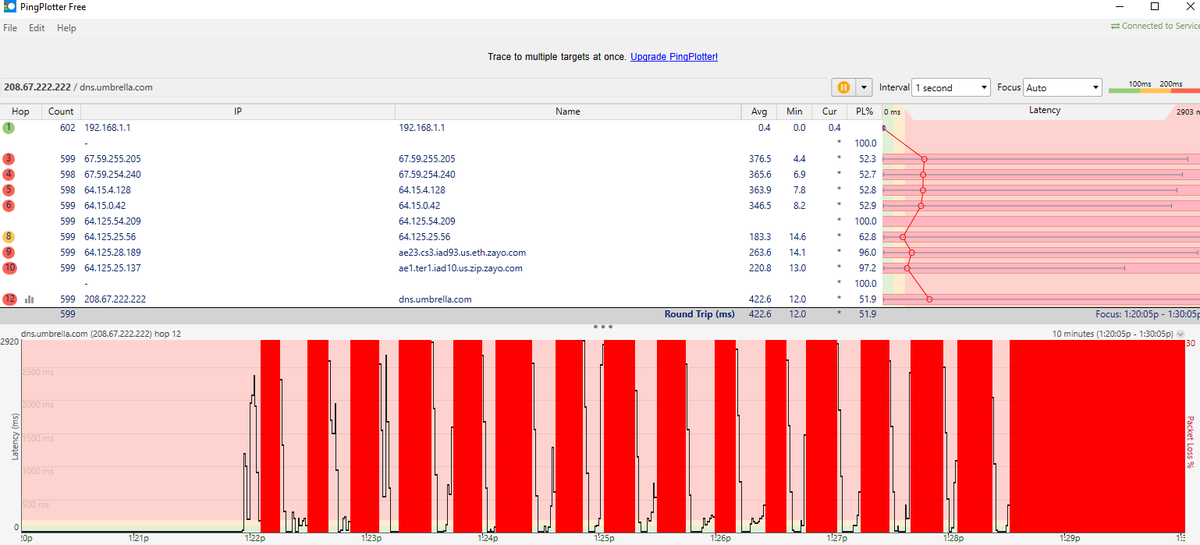The width and height of the screenshot is (1200, 545).
Task: Select hop 5 red circle icon
Action: pyautogui.click(x=8, y=190)
